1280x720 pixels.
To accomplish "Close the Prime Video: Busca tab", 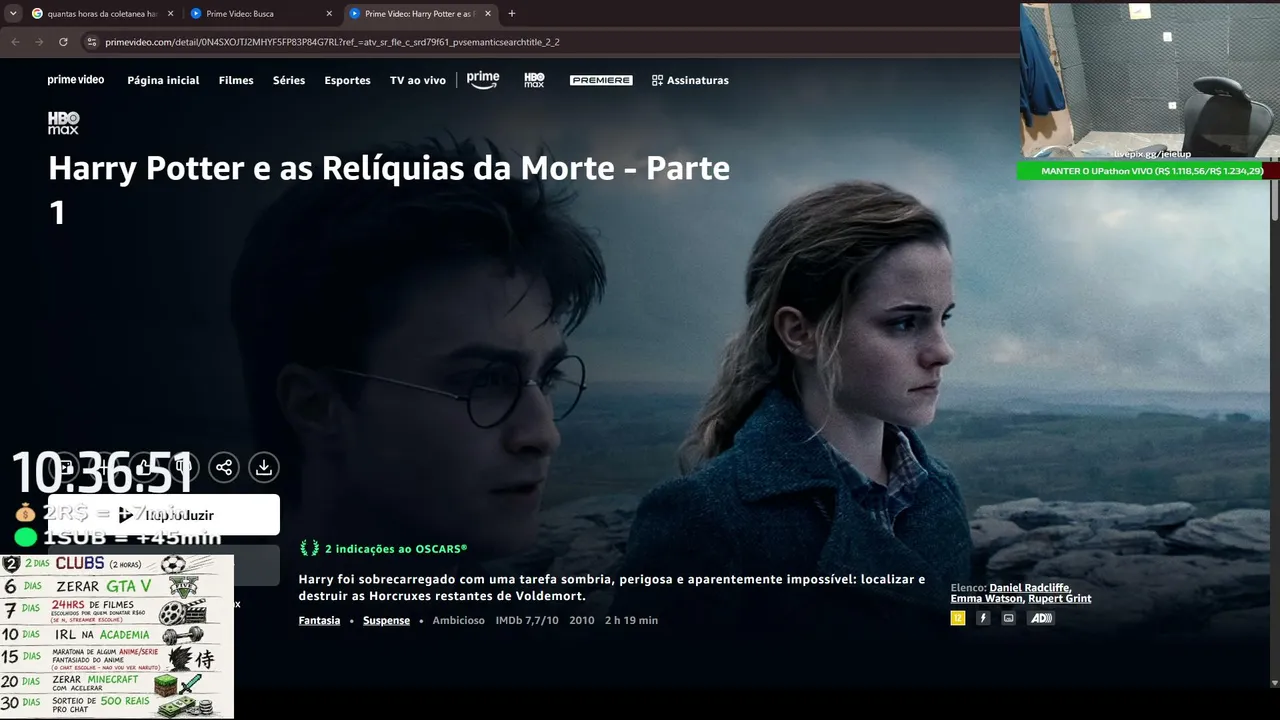I will coord(329,14).
